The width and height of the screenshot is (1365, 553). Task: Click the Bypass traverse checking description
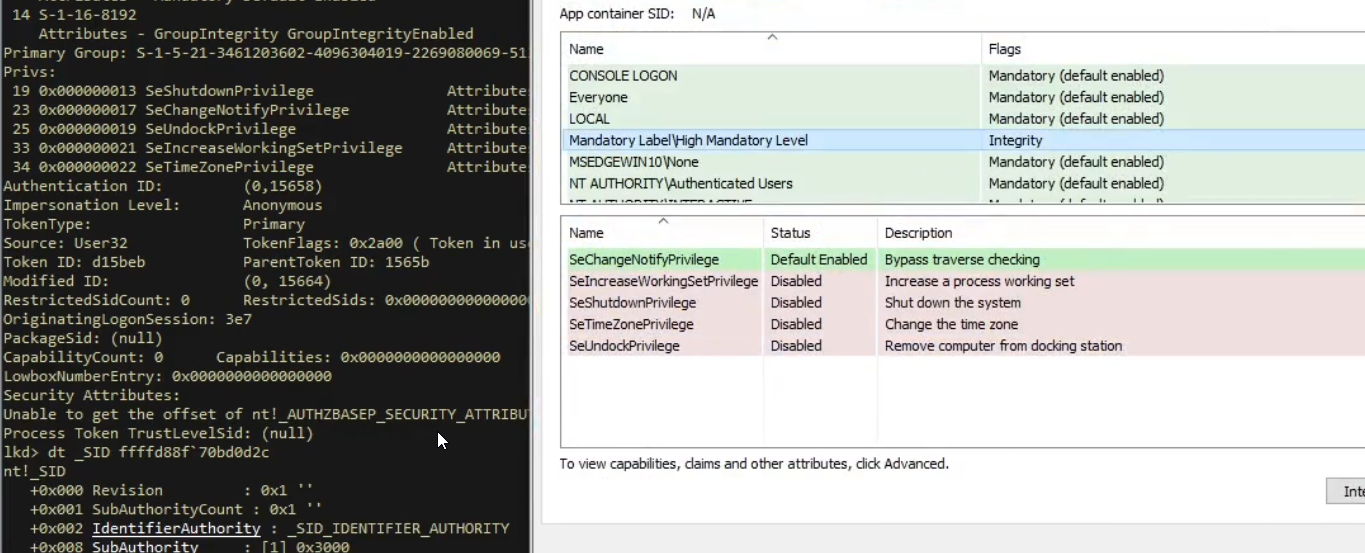[x=962, y=260]
